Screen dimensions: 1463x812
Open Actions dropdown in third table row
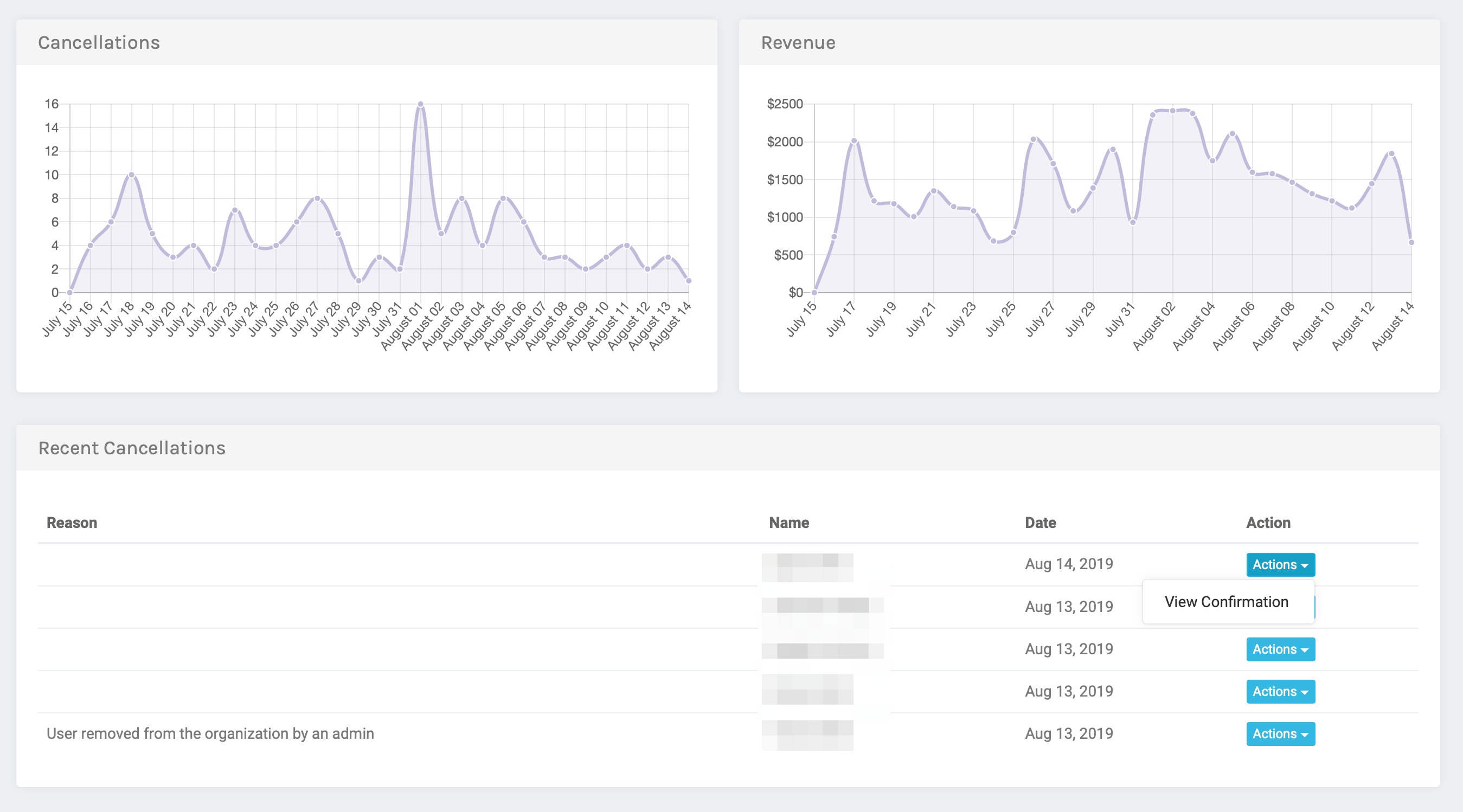click(x=1280, y=649)
